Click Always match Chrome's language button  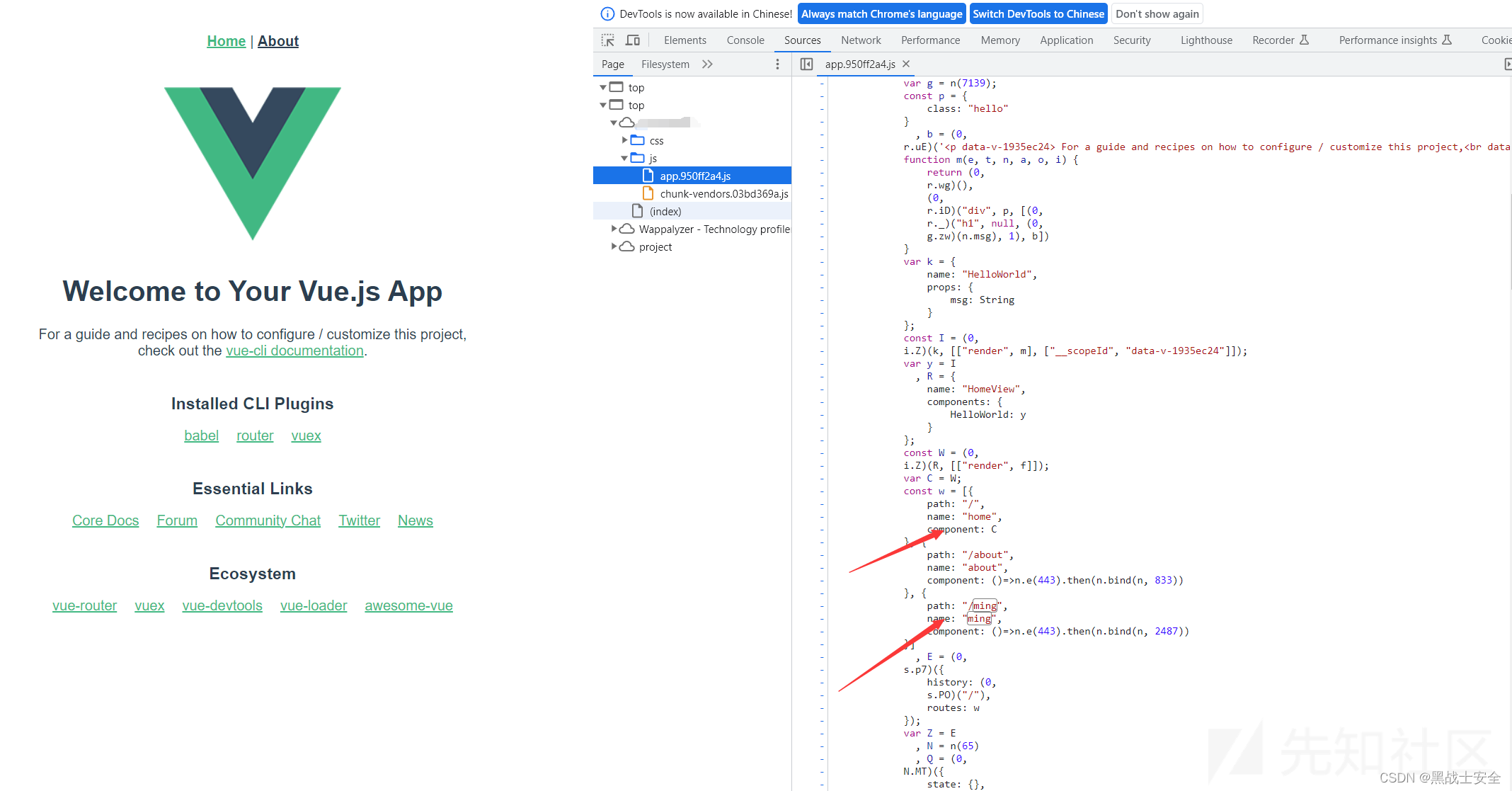click(x=881, y=13)
